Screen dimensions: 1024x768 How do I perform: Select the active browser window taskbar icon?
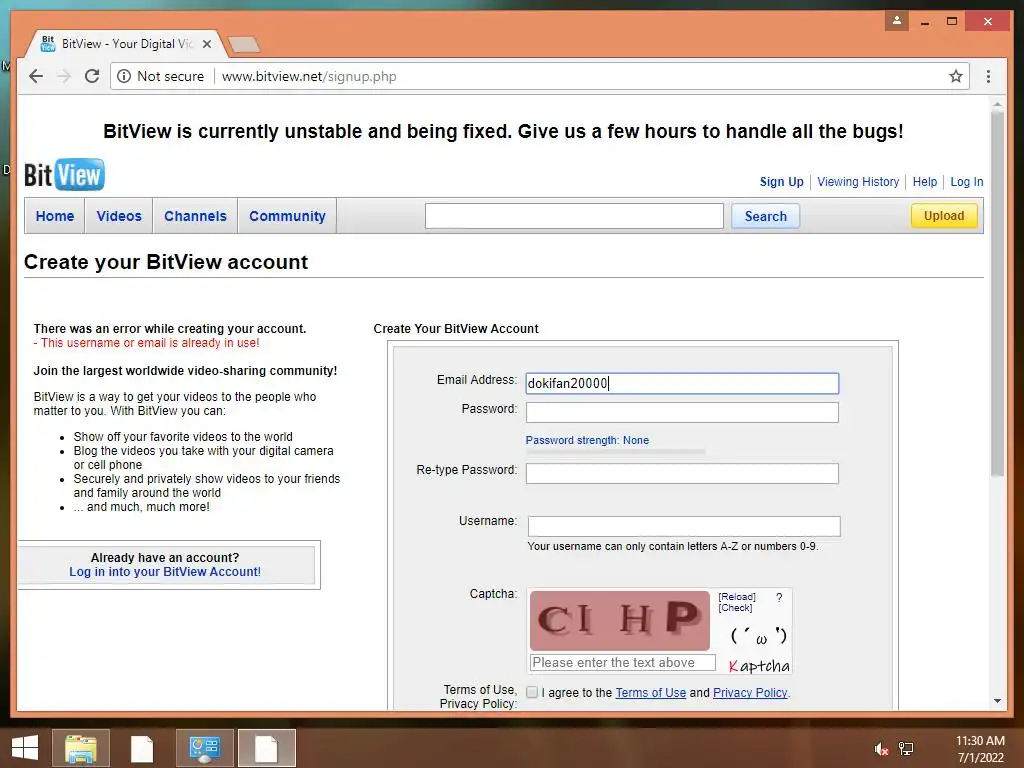tap(266, 748)
